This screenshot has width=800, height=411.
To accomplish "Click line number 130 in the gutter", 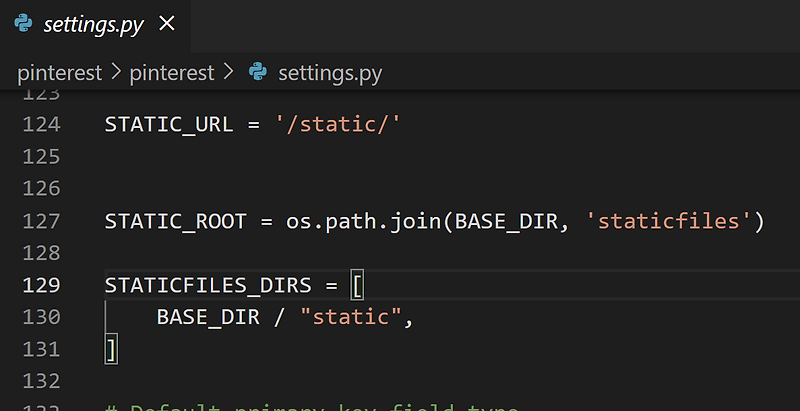I will (x=41, y=317).
